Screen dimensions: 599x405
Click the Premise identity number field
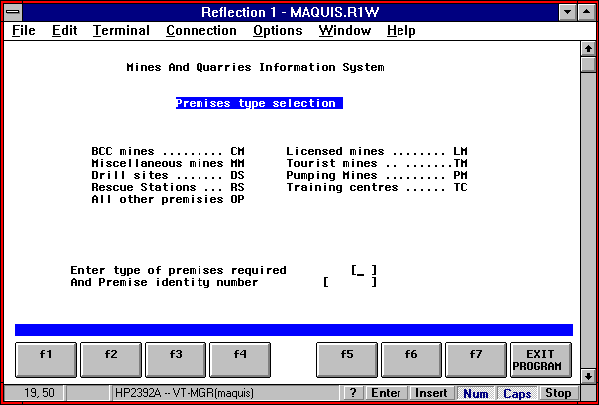click(350, 282)
